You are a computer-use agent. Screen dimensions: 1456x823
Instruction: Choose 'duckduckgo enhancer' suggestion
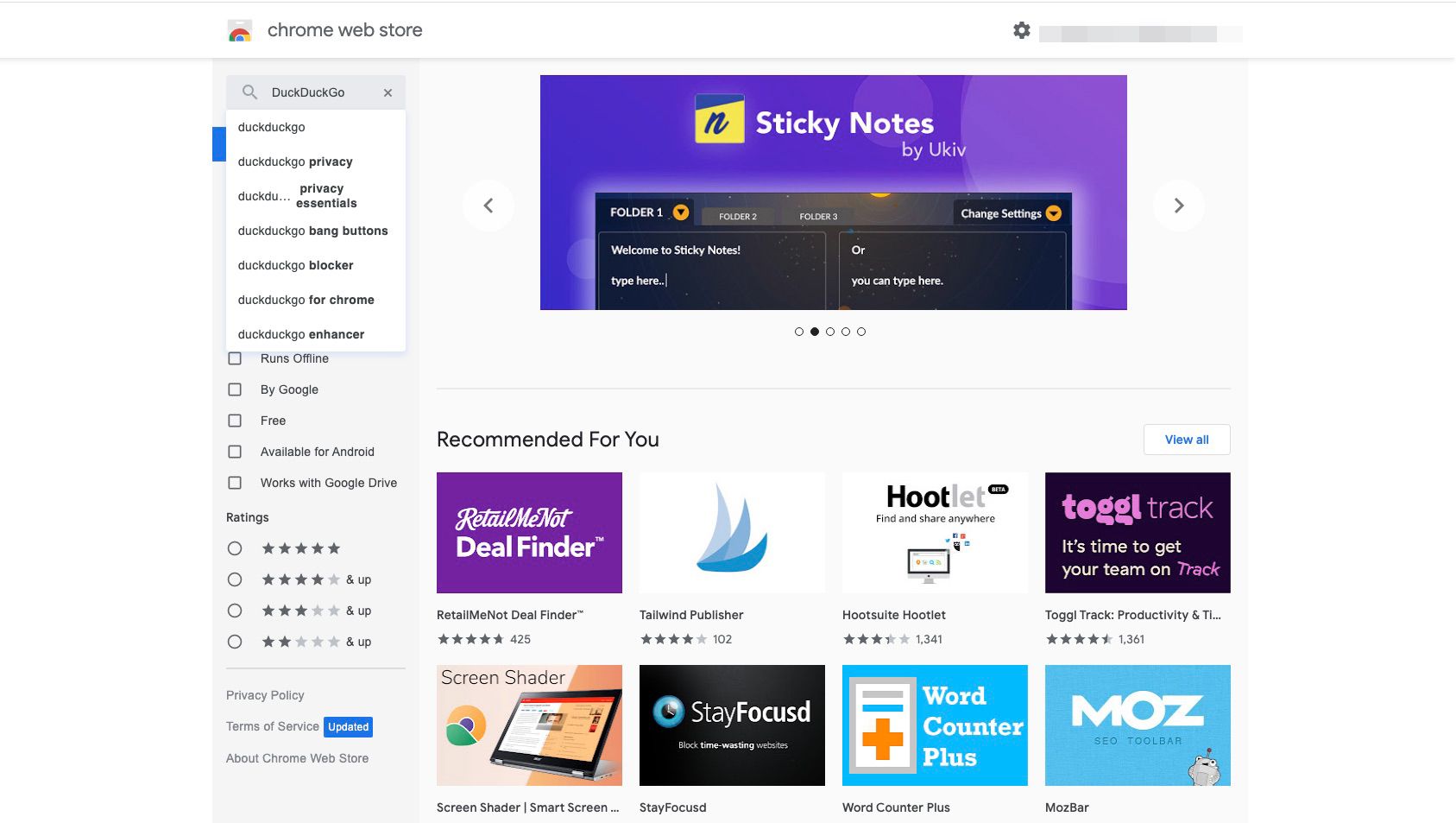click(x=316, y=334)
